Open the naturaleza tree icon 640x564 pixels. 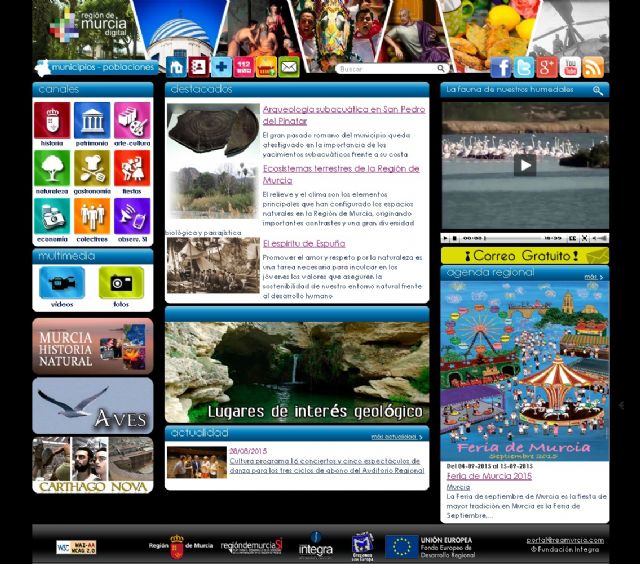pos(52,169)
